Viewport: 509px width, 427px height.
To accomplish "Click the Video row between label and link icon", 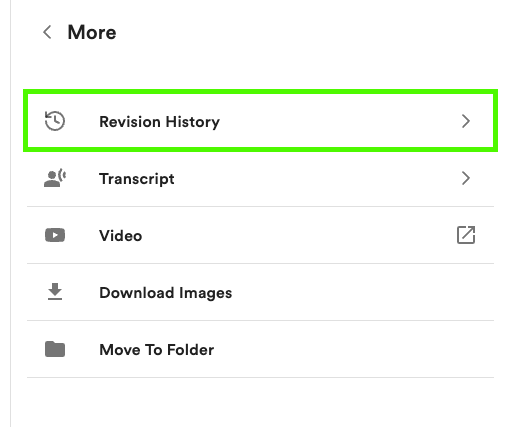I will (299, 235).
